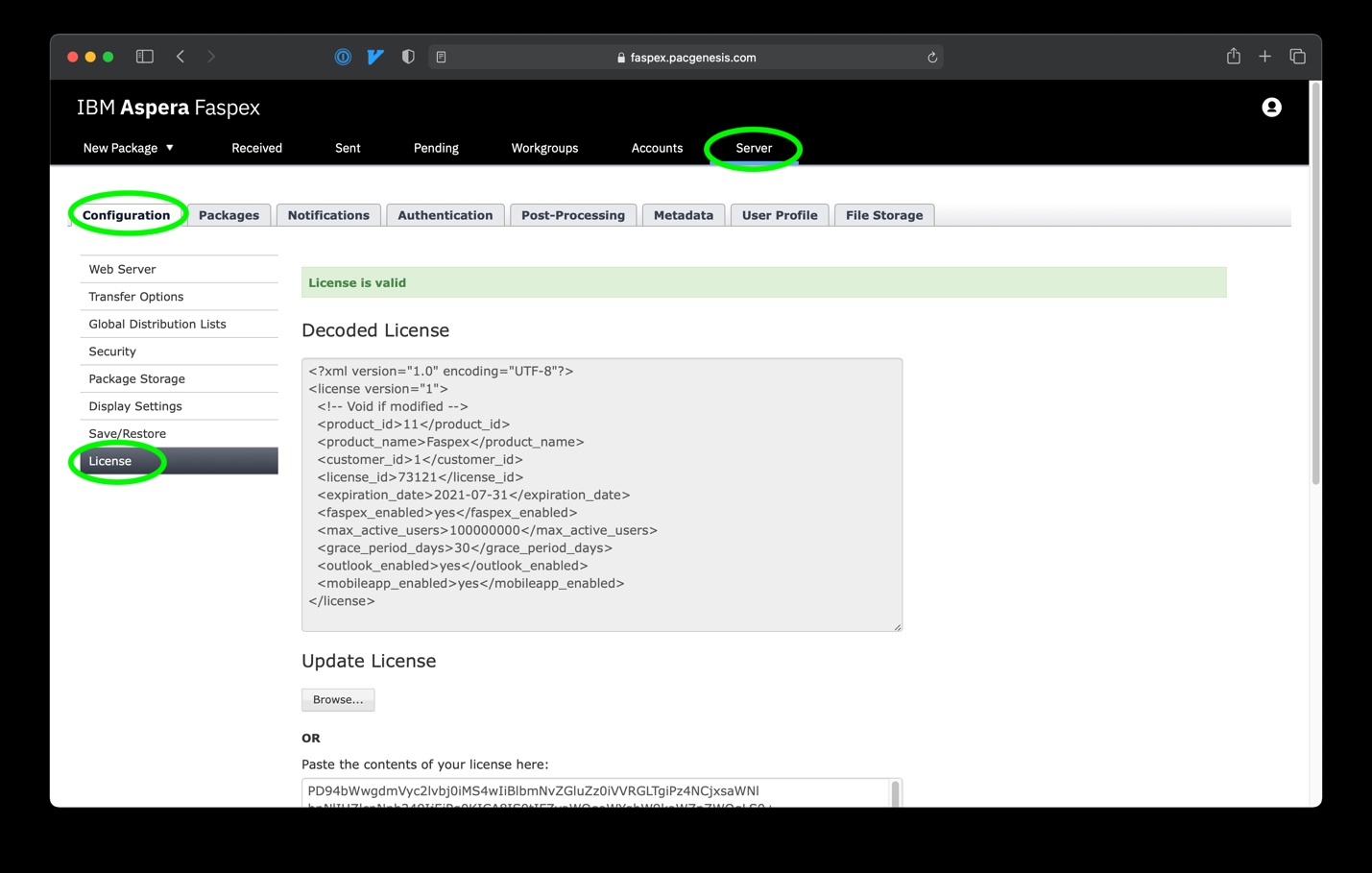Switch to the File Storage tab
Screen dimensions: 1372x873
coord(884,215)
